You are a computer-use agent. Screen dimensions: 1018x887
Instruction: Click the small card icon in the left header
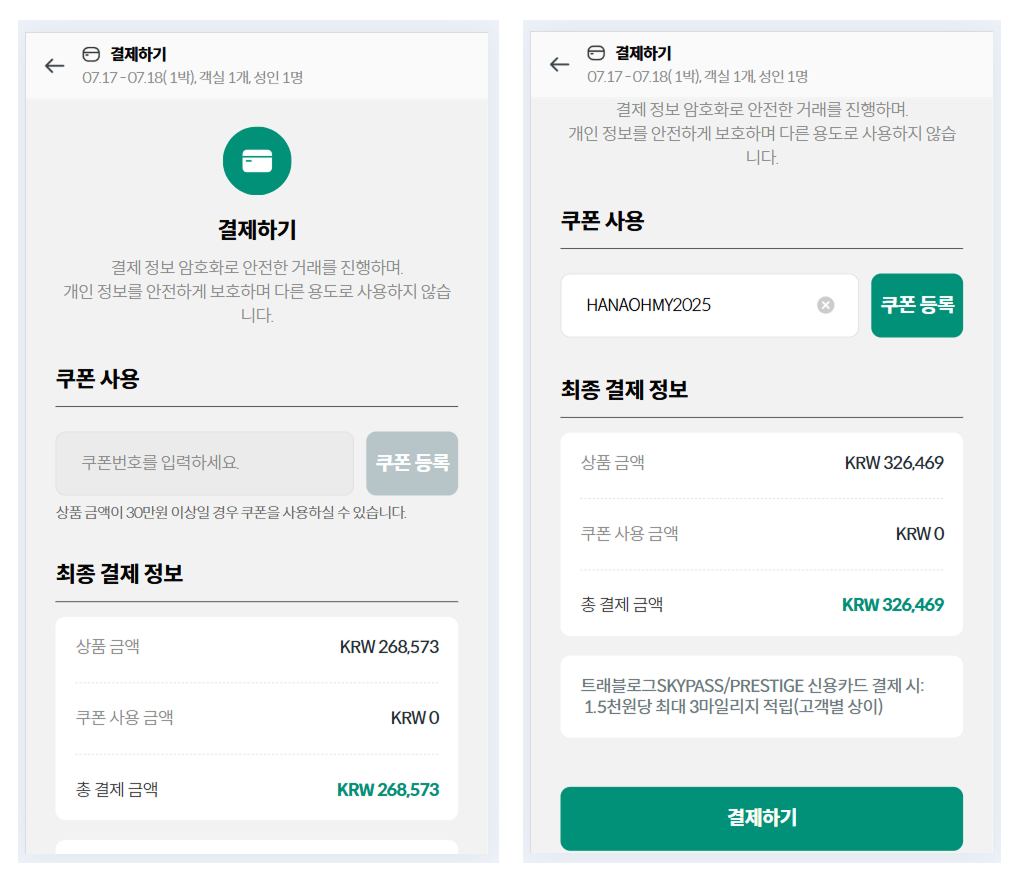click(x=91, y=54)
